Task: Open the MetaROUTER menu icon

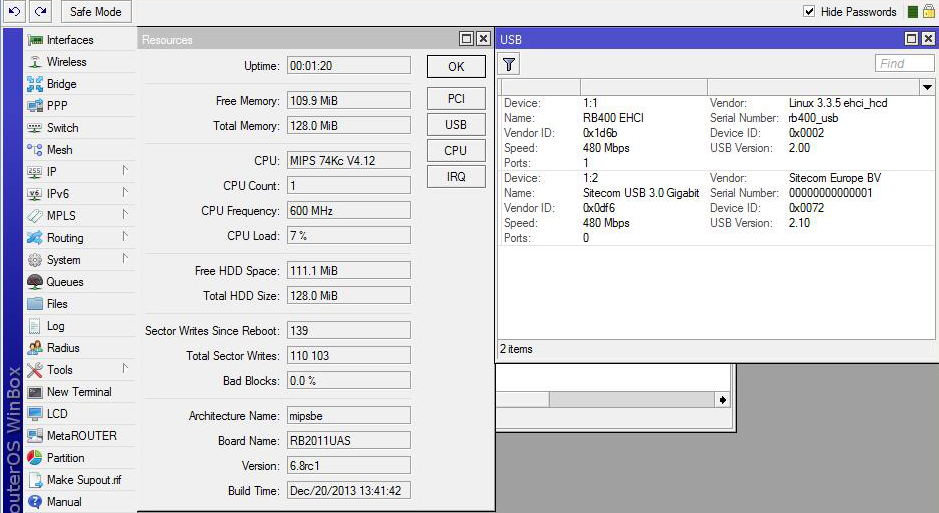Action: click(x=35, y=436)
